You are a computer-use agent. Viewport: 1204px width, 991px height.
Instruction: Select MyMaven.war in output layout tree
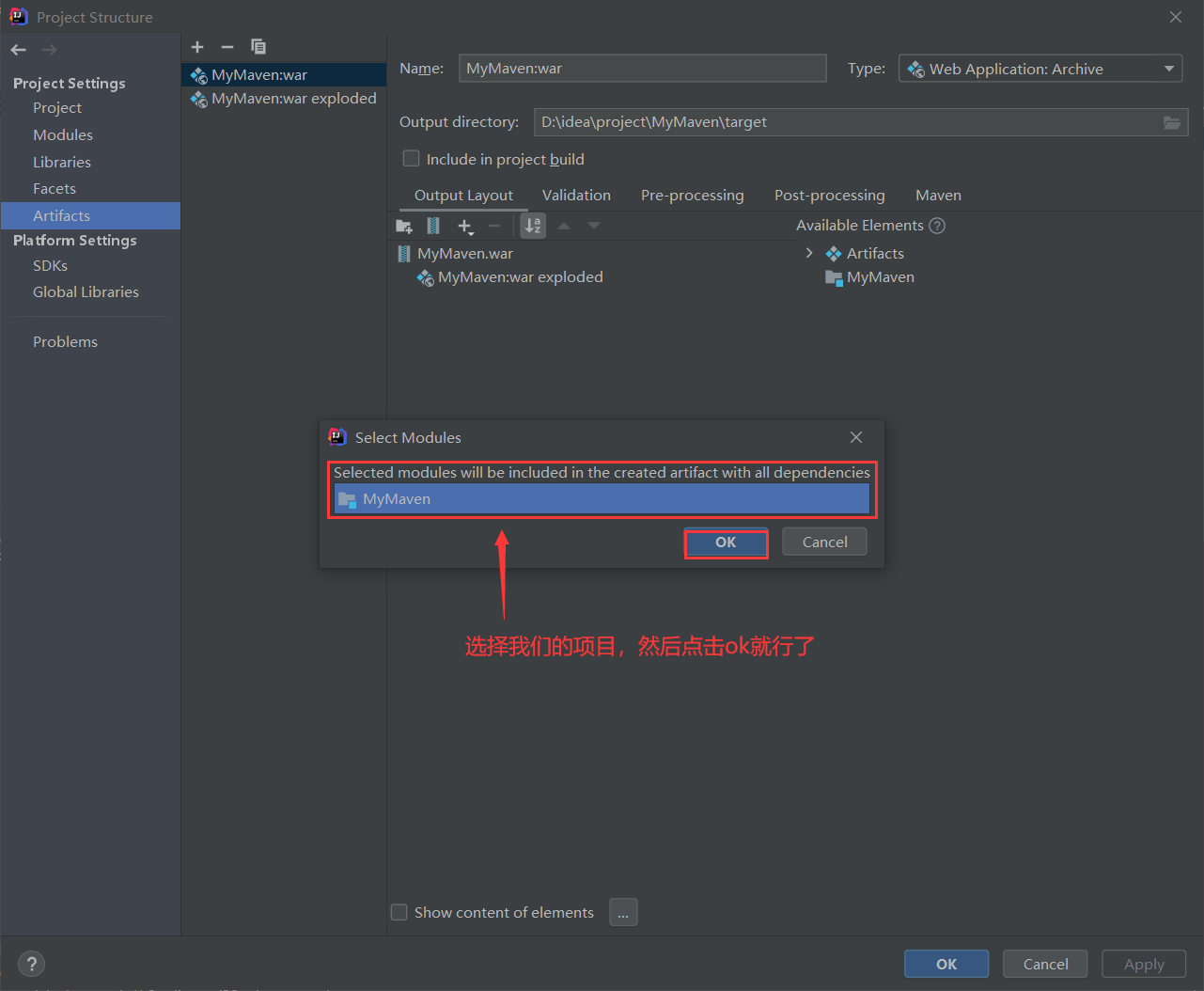[x=455, y=254]
